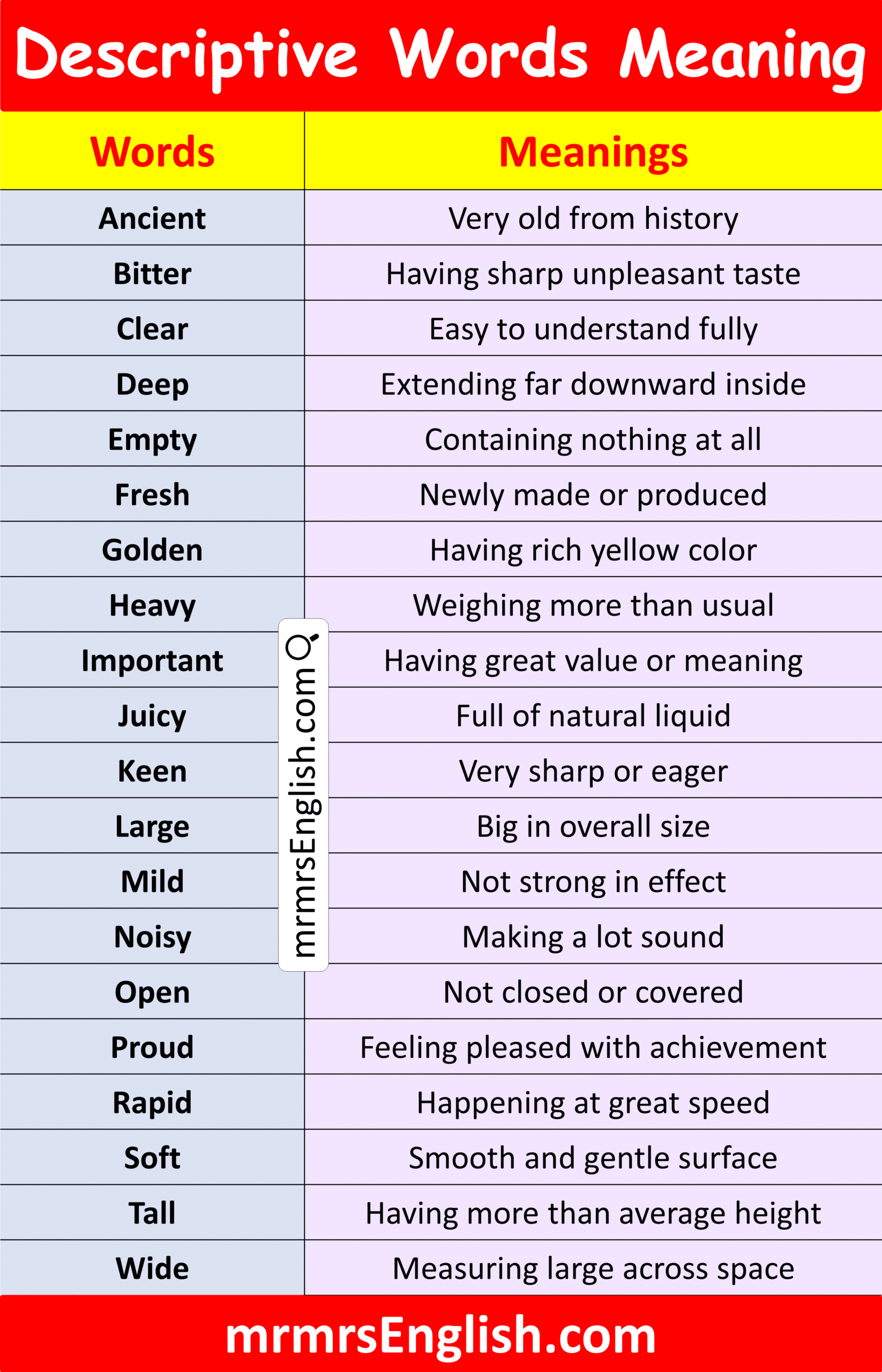Select the word "Juicy"
Screen dimensions: 882x1372
152,715
